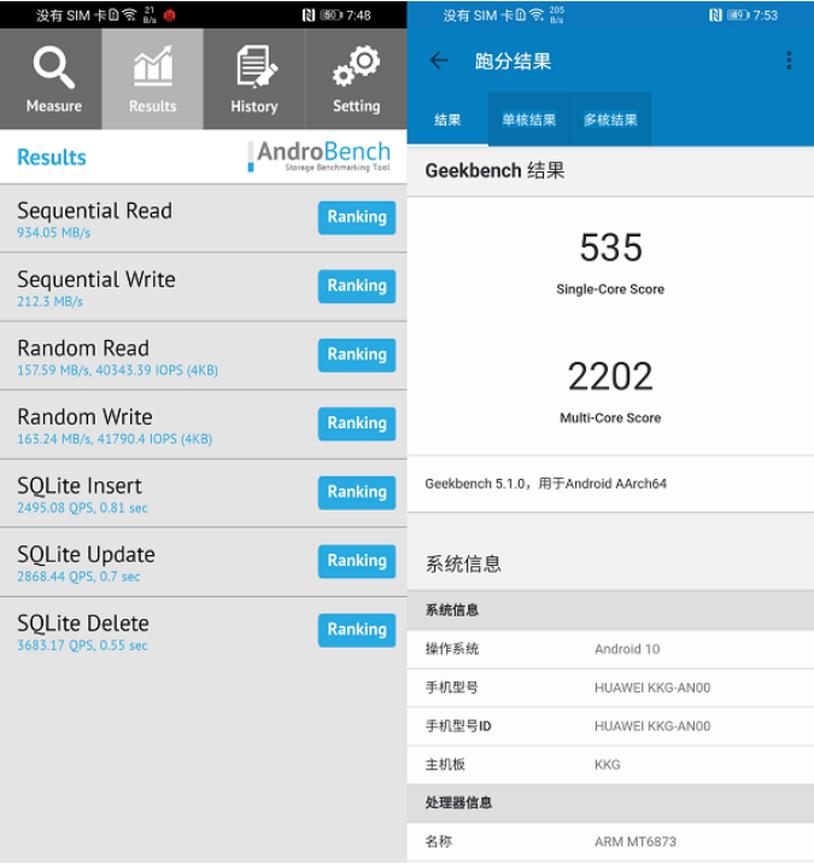Click the SQLite Delete 3683.17 QPS value
Image resolution: width=814 pixels, height=865 pixels.
click(82, 645)
